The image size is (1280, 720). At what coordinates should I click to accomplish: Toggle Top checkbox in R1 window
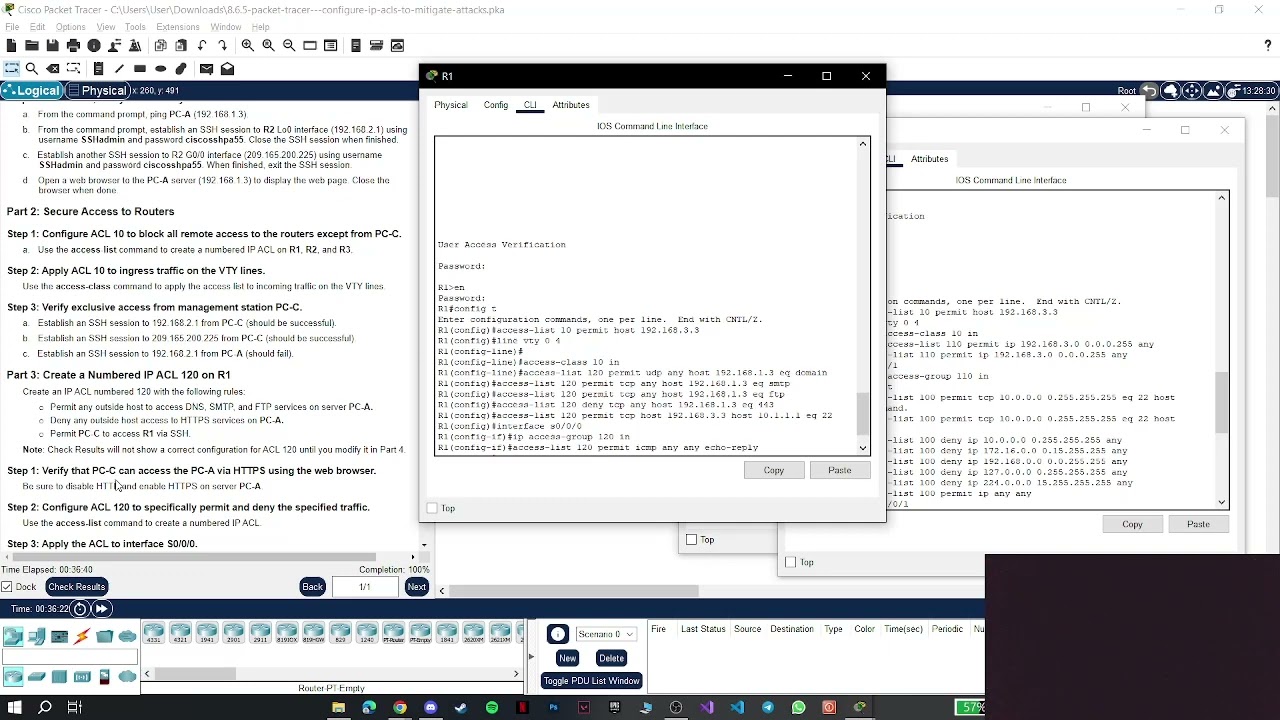pos(432,508)
